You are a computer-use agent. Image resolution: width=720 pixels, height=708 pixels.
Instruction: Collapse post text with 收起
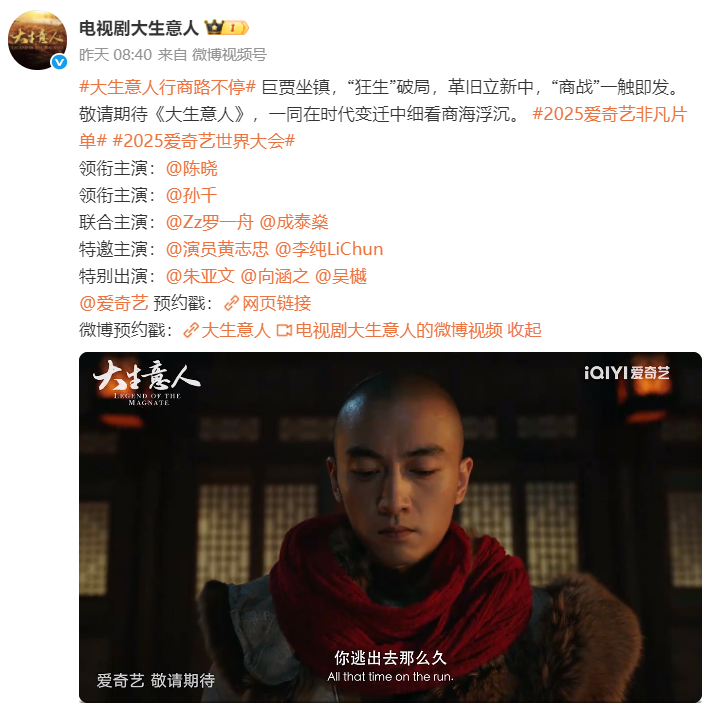point(524,330)
